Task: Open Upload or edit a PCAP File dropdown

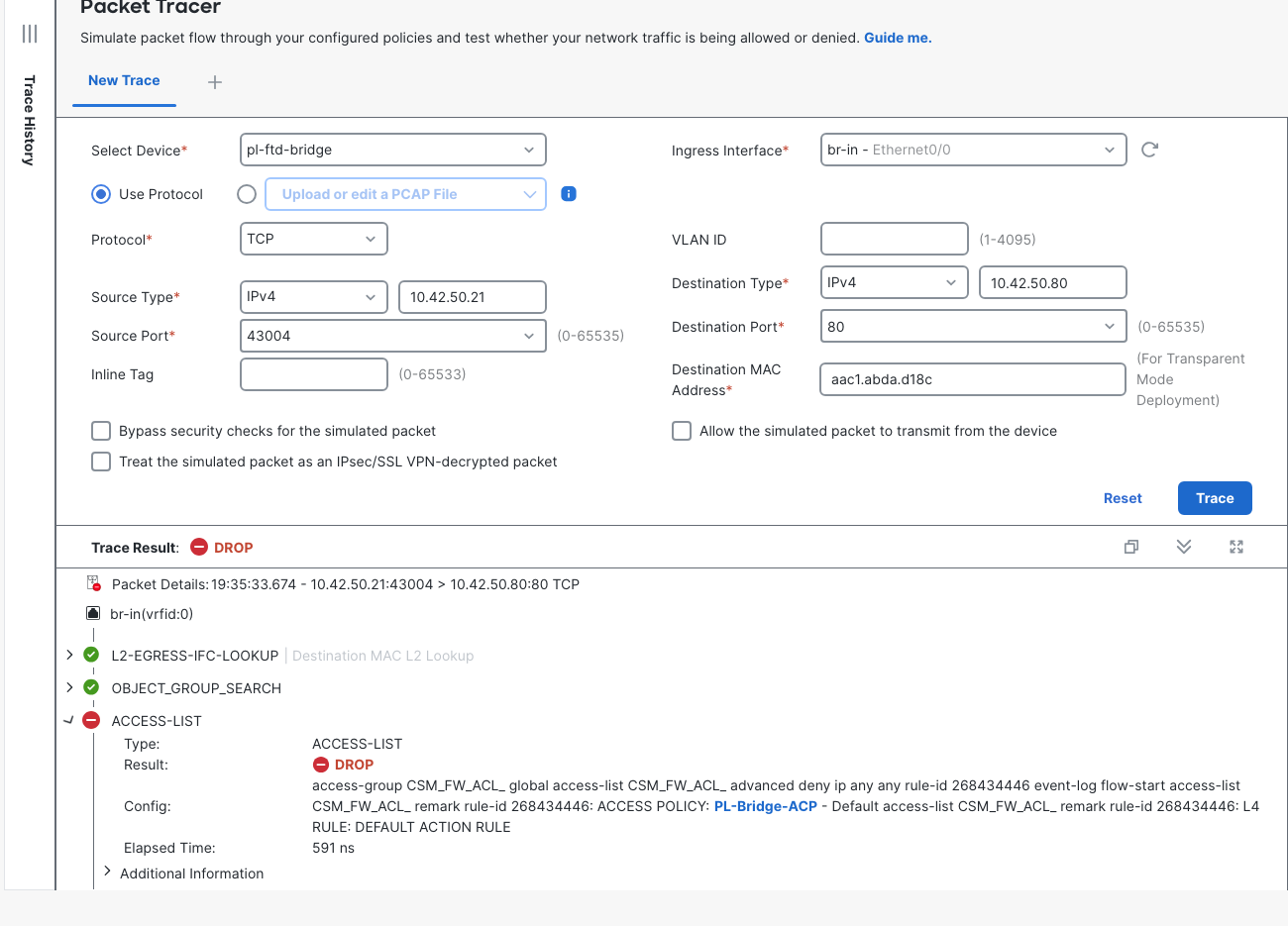Action: (406, 194)
